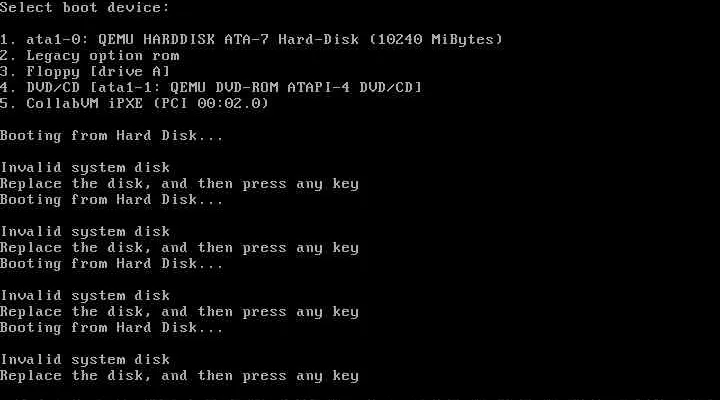
Task: Click the last 'Invalid system disk' message
Action: (x=85, y=360)
